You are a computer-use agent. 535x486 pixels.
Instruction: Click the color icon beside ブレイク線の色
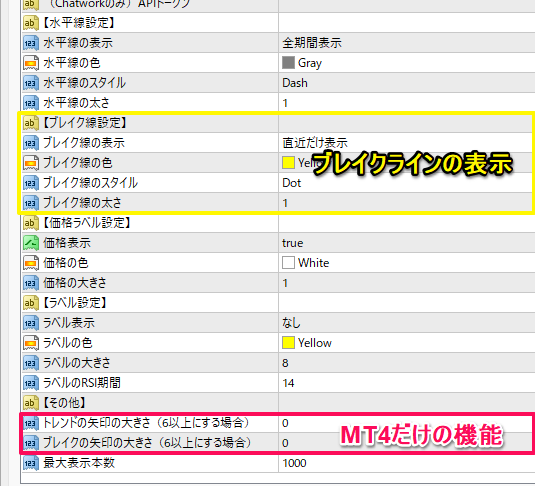tap(30, 163)
